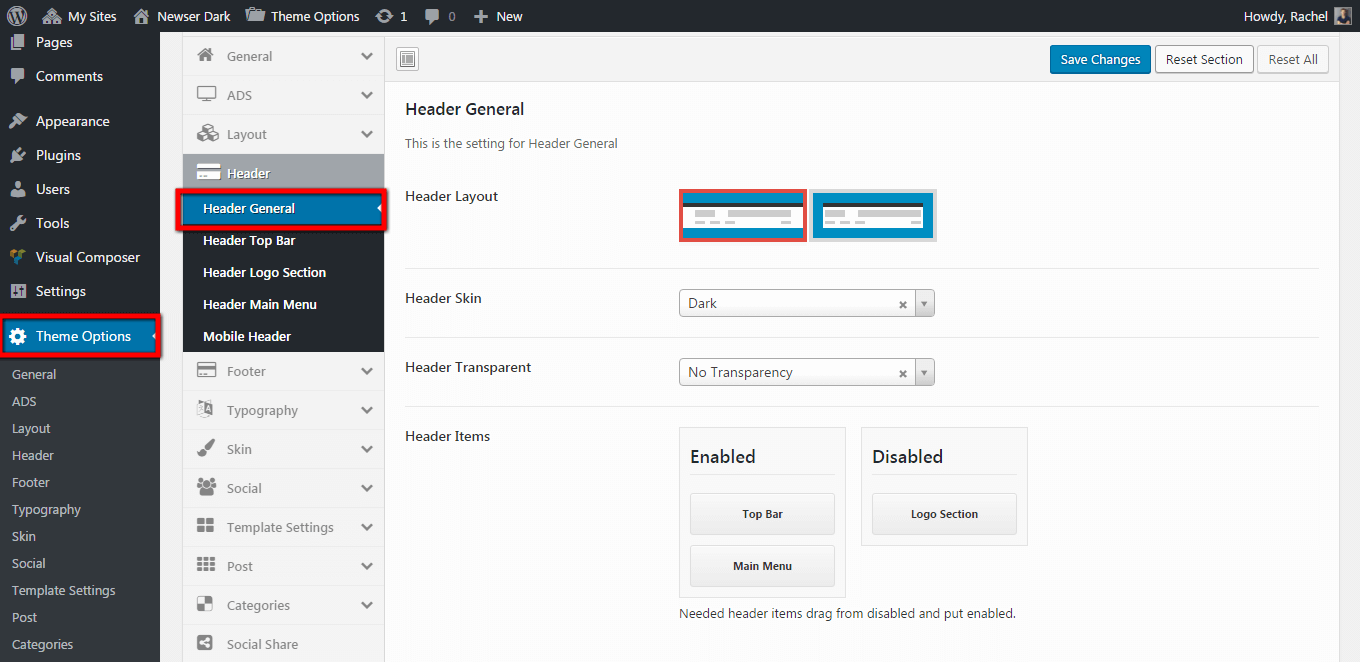Open Visual Composer in sidebar
The height and width of the screenshot is (662, 1360).
pyautogui.click(x=87, y=257)
